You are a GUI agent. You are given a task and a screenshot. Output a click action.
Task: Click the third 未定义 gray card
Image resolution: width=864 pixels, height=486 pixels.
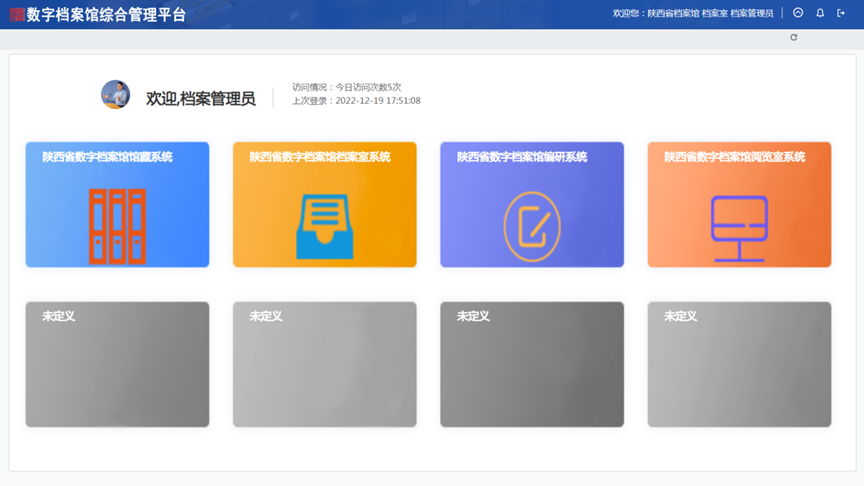click(x=532, y=364)
